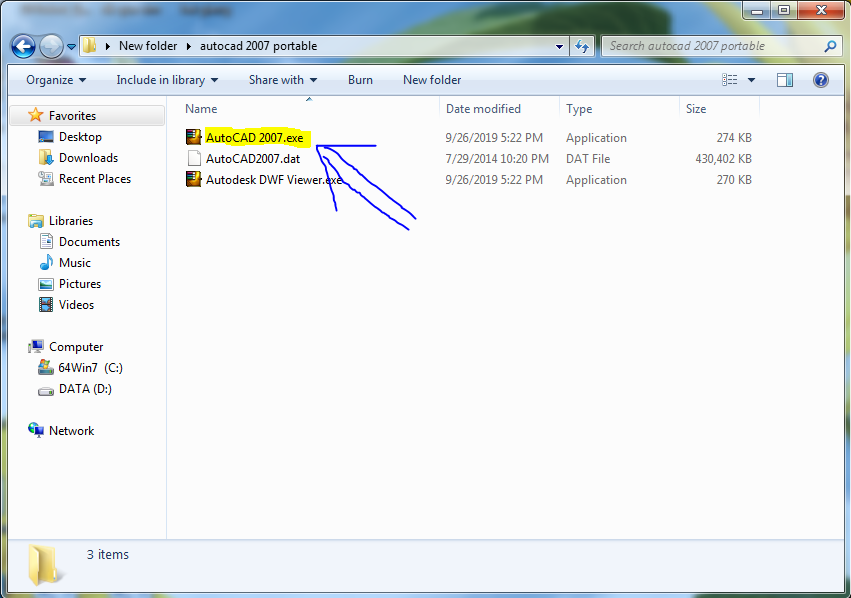Sort files by Date modified column
851x598 pixels.
point(483,109)
